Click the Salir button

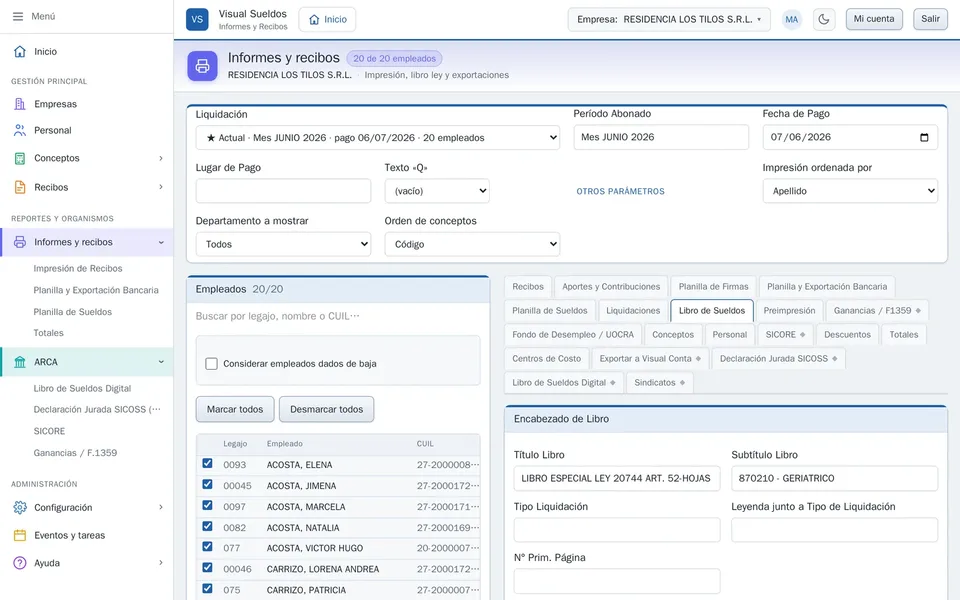[x=930, y=19]
